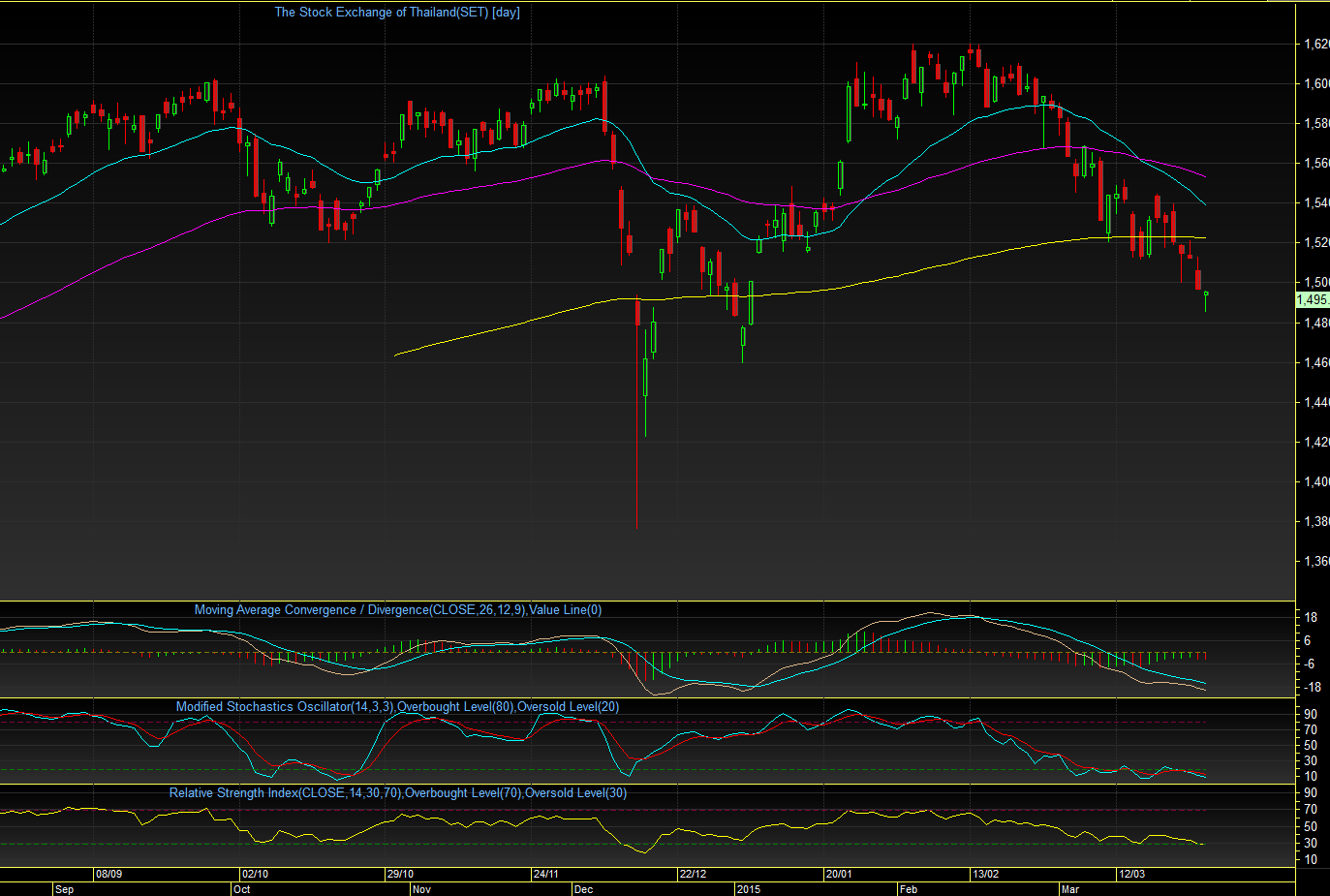Click the 6 value on the MACD scale
The height and width of the screenshot is (896, 1330).
coord(1308,640)
